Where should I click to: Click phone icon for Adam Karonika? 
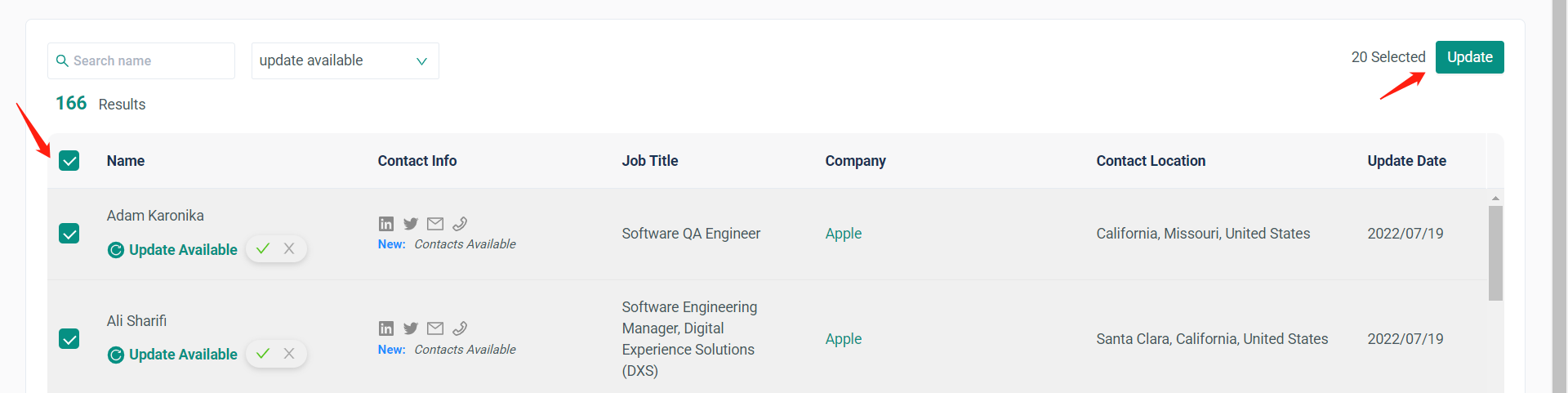pos(460,224)
